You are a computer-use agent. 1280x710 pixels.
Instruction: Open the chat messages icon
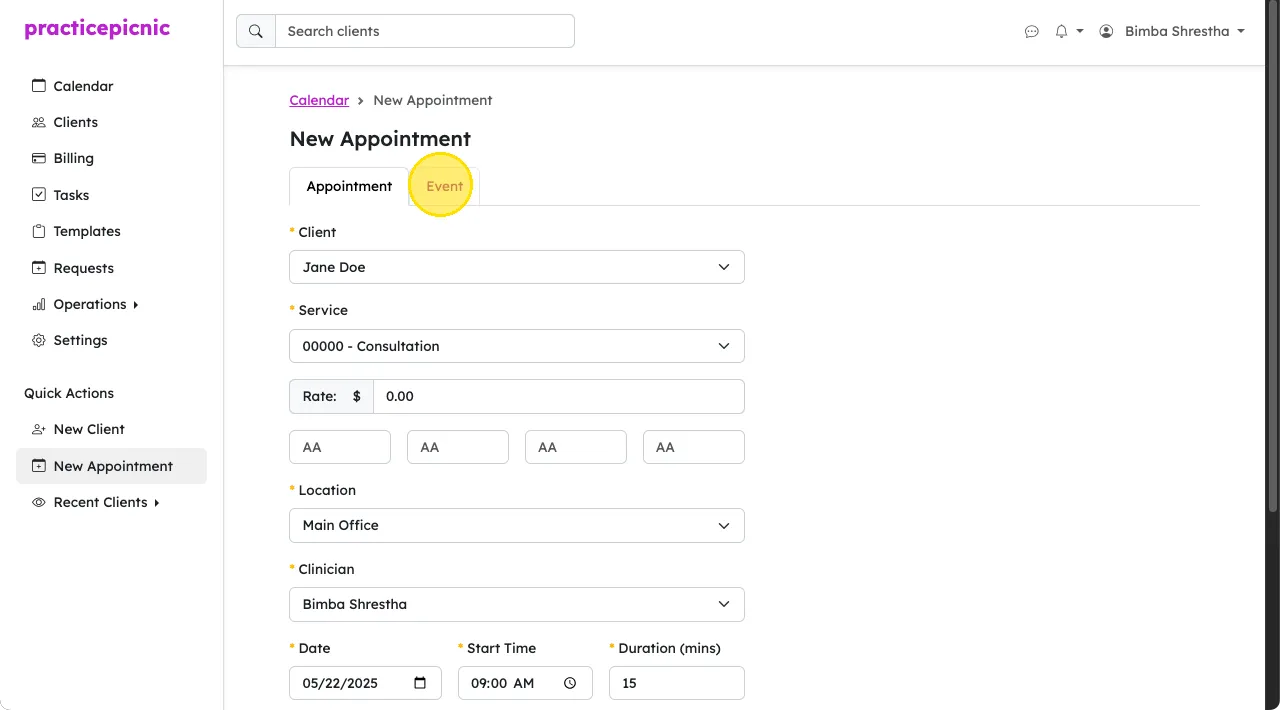[x=1032, y=32]
